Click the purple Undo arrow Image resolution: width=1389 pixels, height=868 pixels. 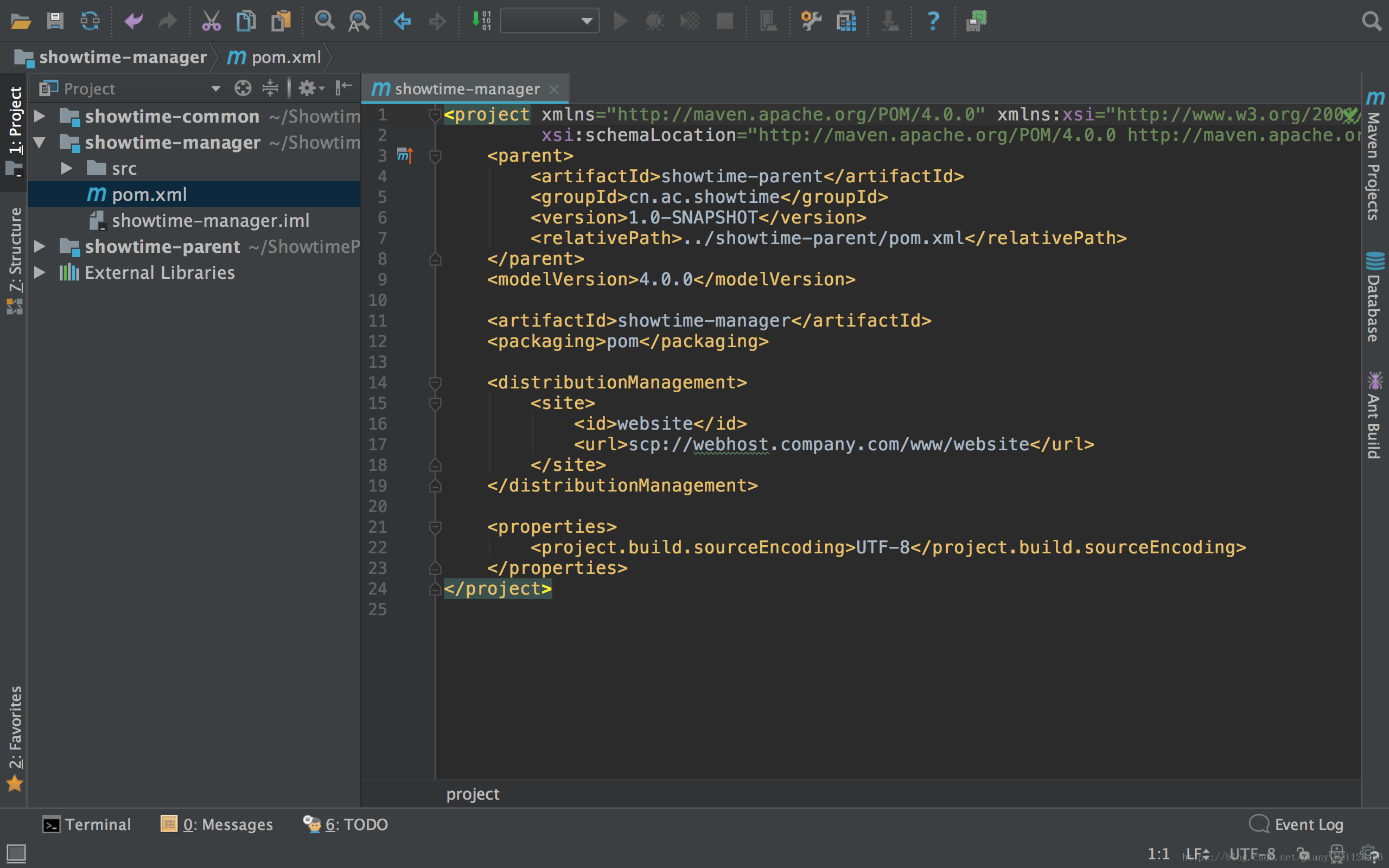coord(133,22)
